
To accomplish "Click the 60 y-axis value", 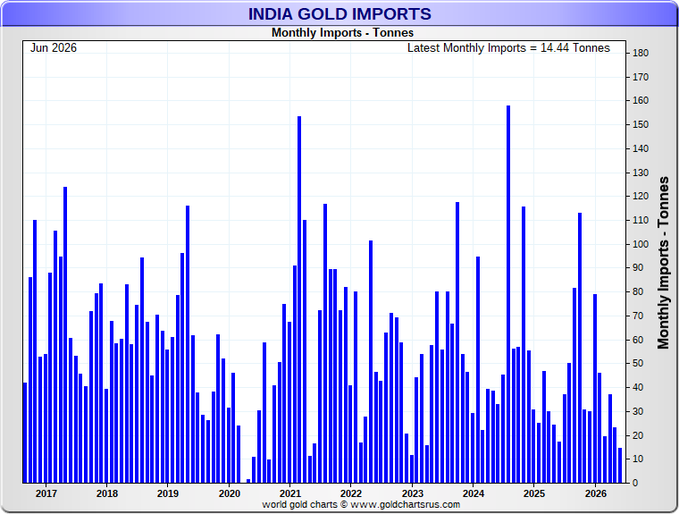I will (x=638, y=340).
